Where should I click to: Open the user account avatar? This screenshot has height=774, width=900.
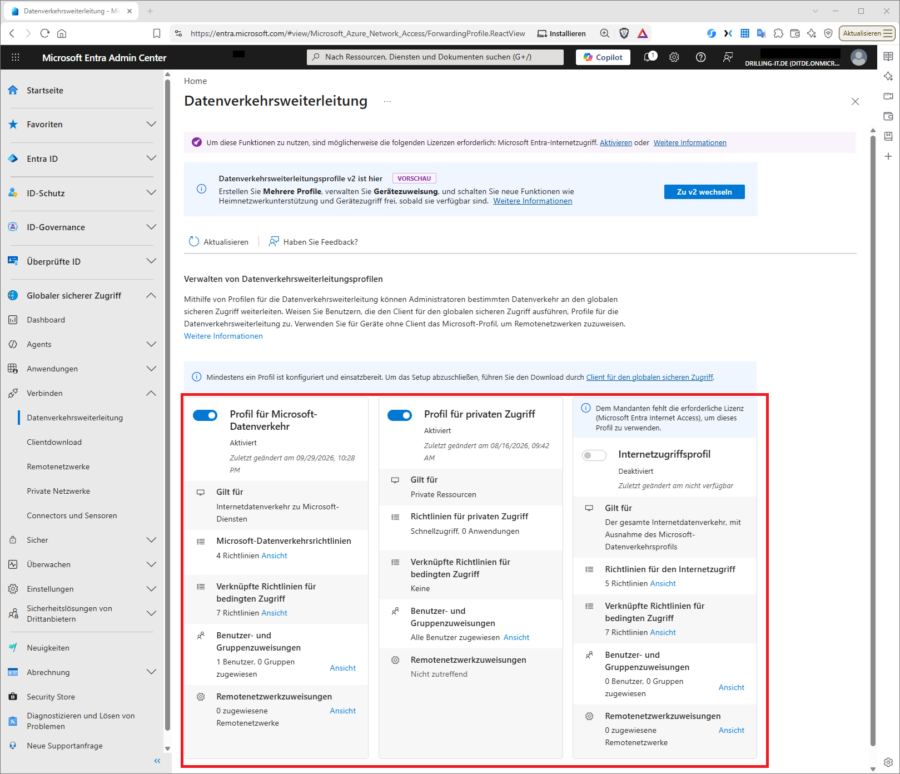coord(859,57)
